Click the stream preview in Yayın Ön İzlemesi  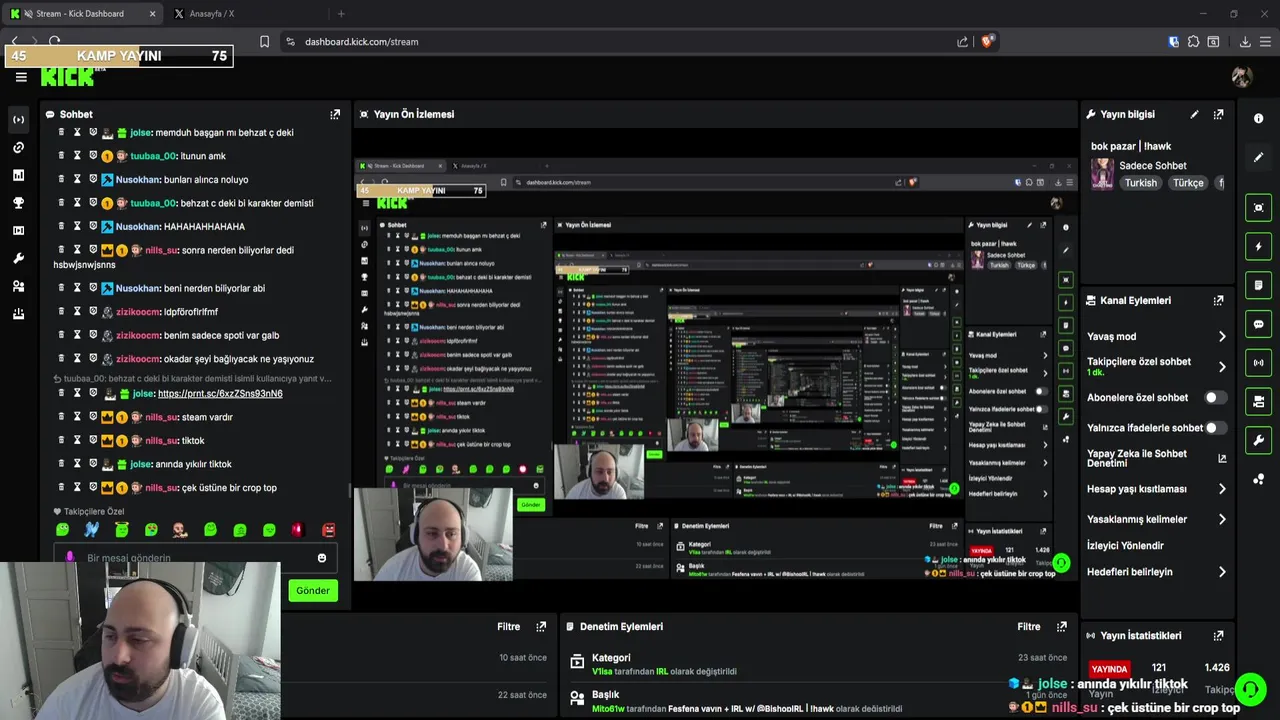[716, 367]
